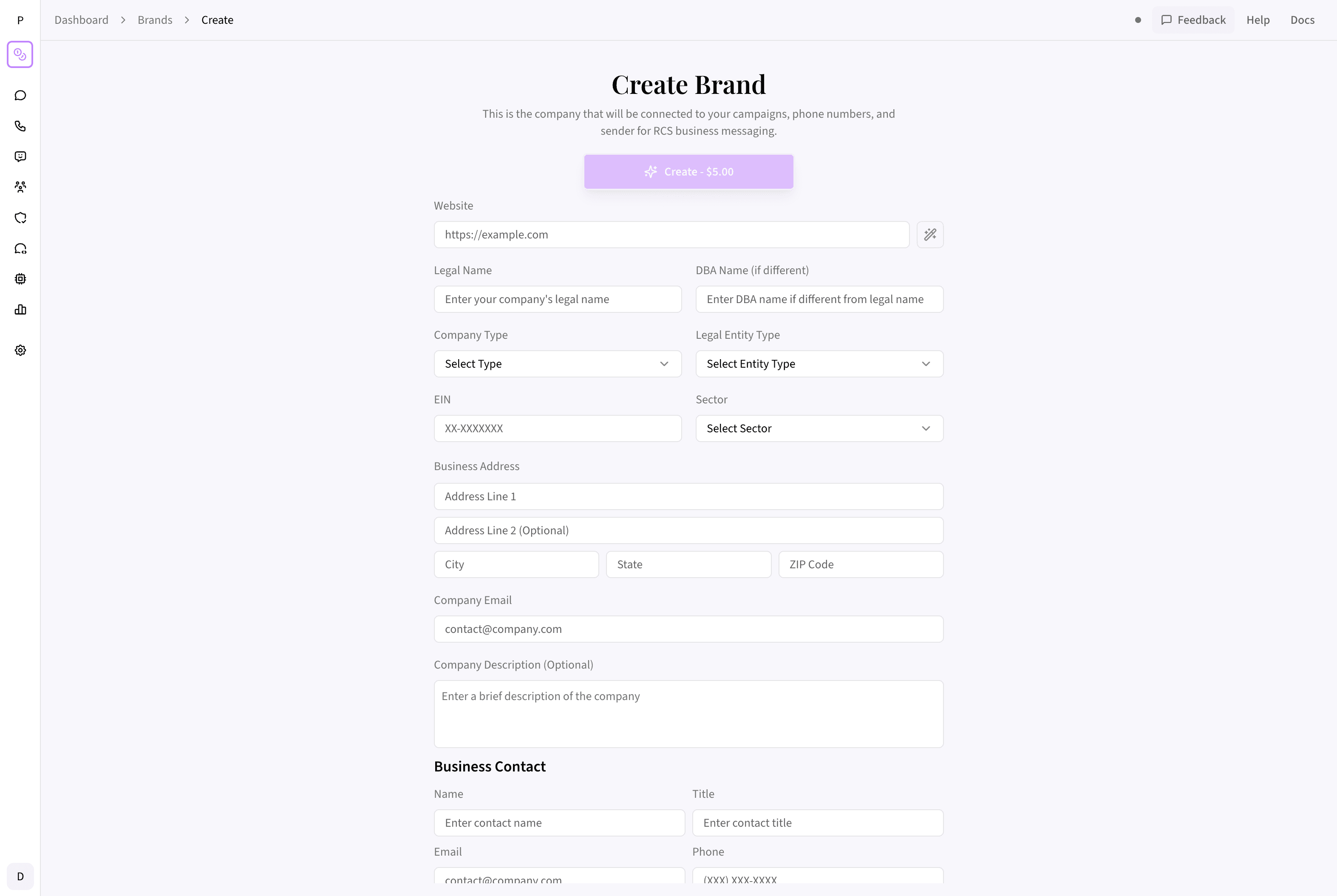Click the Create - $5.00 button
Screen dimensions: 1337x896
coord(688,171)
